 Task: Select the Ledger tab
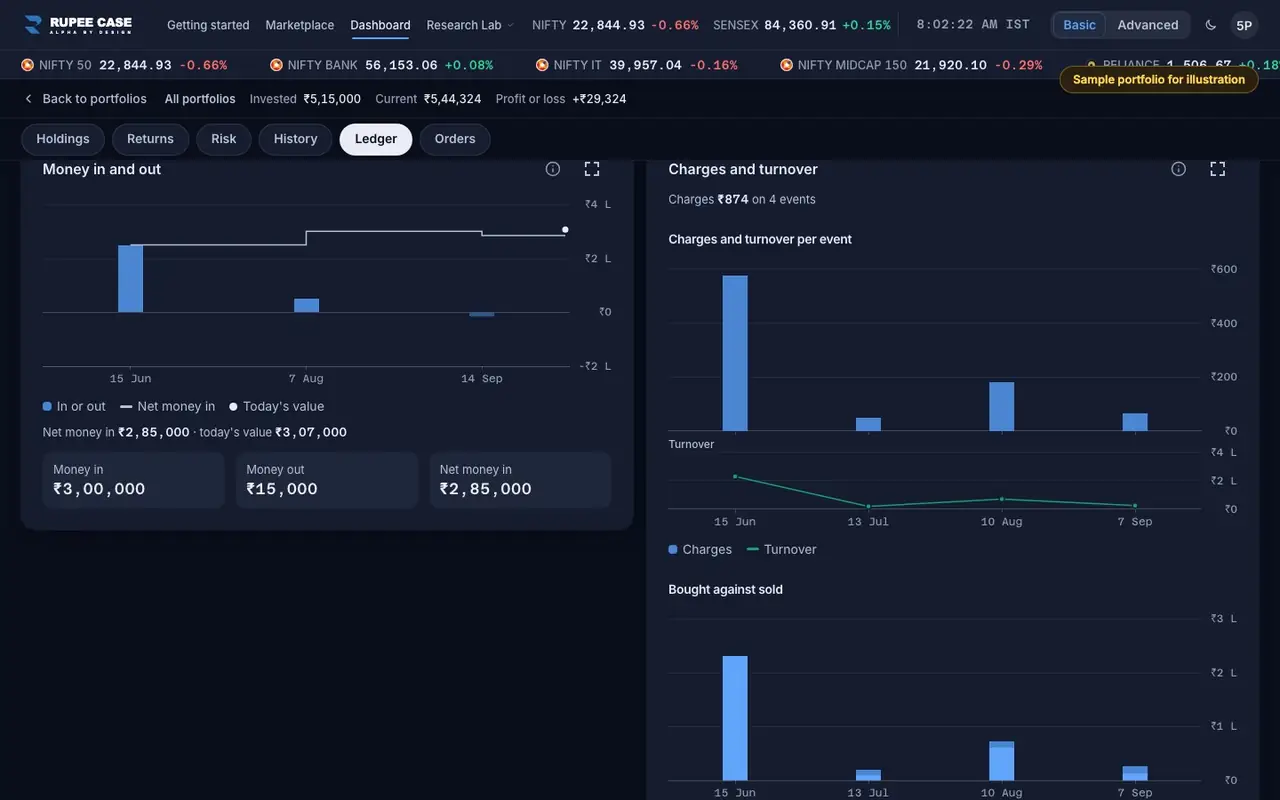(x=376, y=139)
